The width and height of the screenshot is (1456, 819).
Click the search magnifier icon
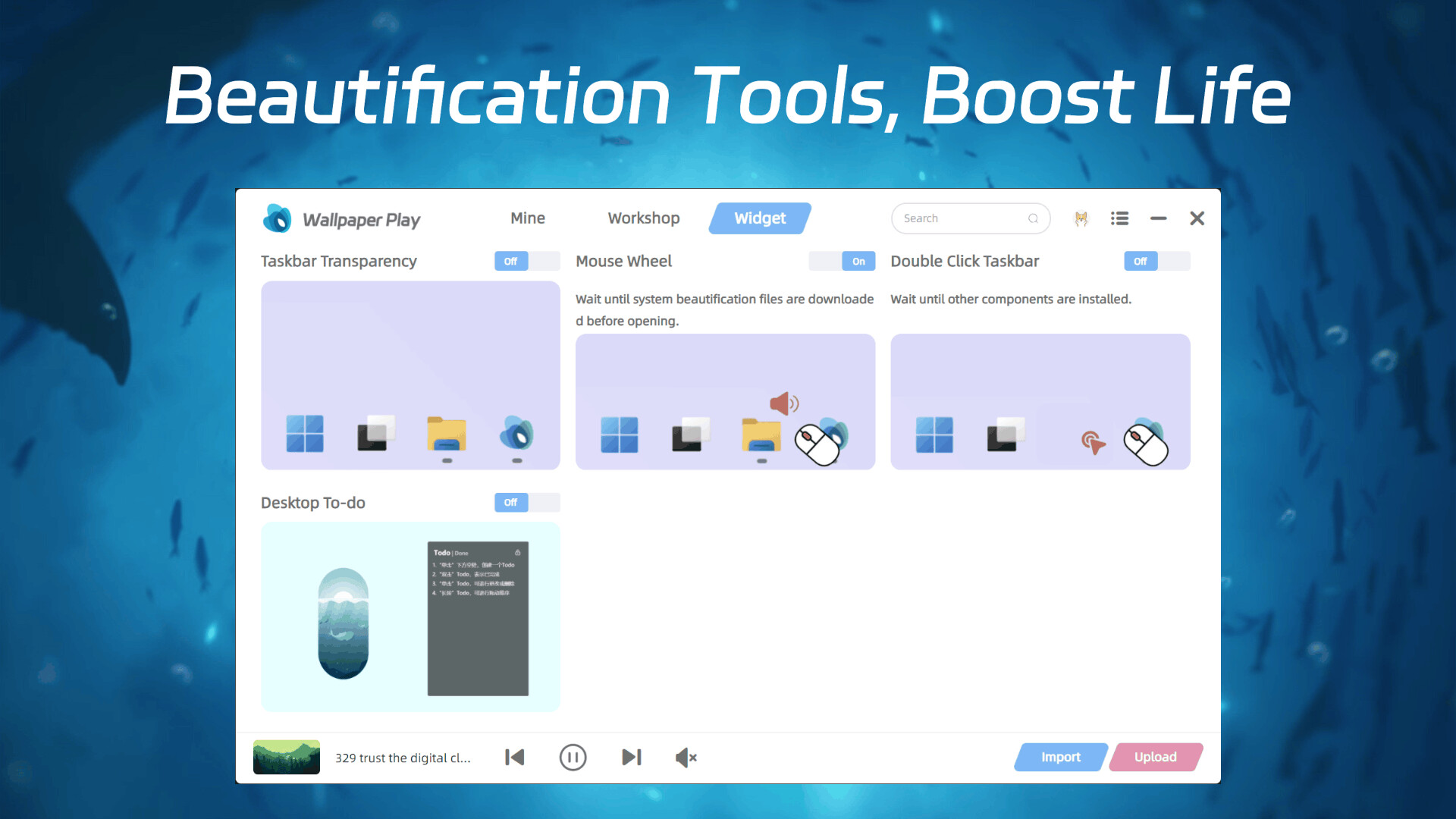pyautogui.click(x=1034, y=218)
